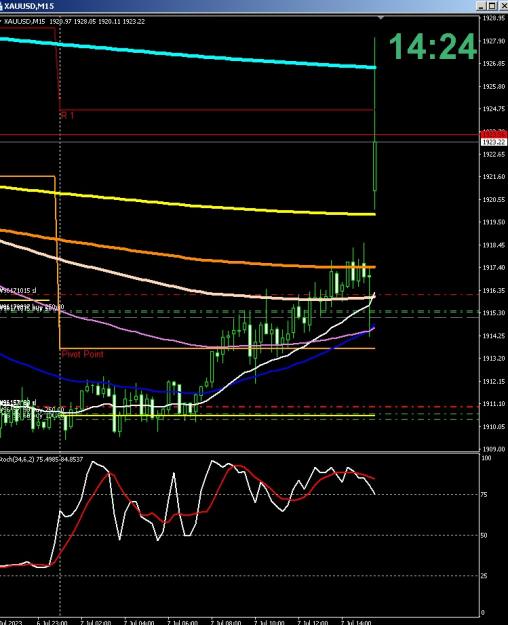508x625 pixels.
Task: Minimize the XAUUSD,M15 chart window
Action: (482, 6)
